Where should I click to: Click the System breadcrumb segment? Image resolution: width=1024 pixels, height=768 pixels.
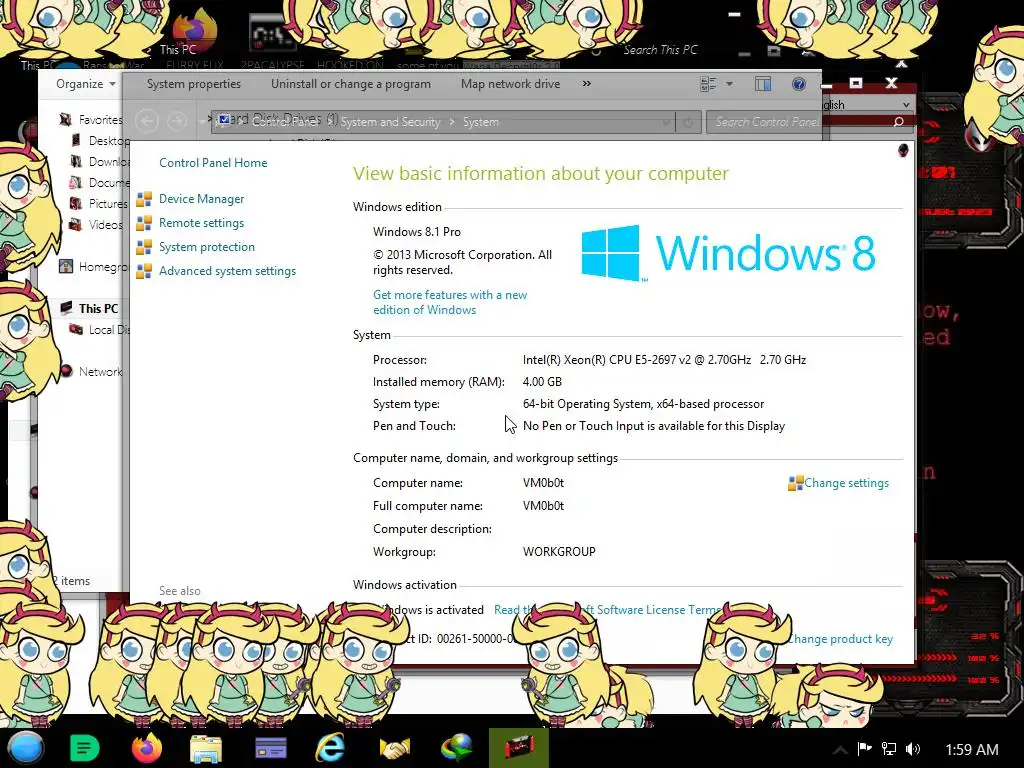[x=481, y=122]
